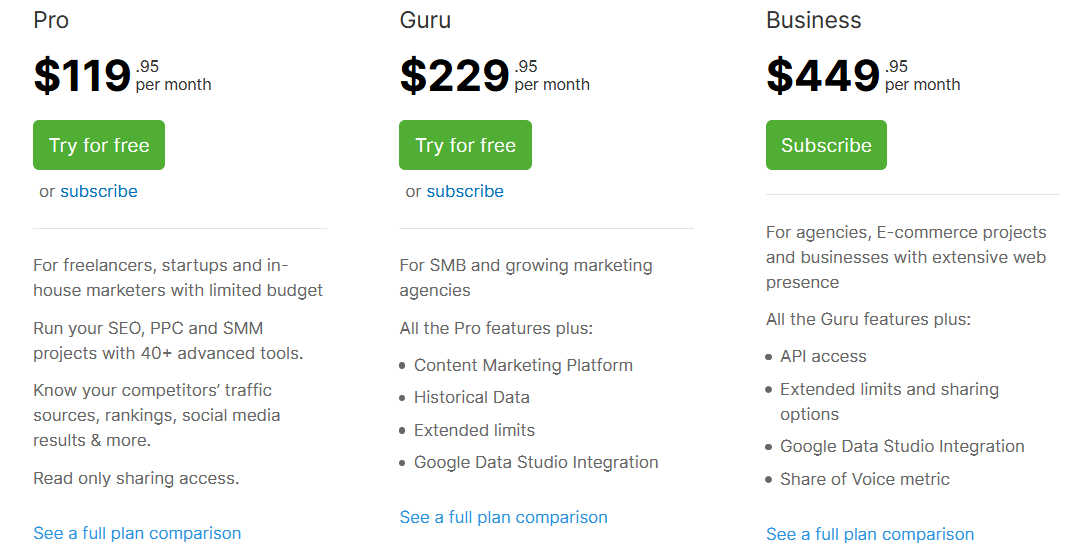Click the API access bullet item
Screen dimensions: 1086x554
click(823, 356)
